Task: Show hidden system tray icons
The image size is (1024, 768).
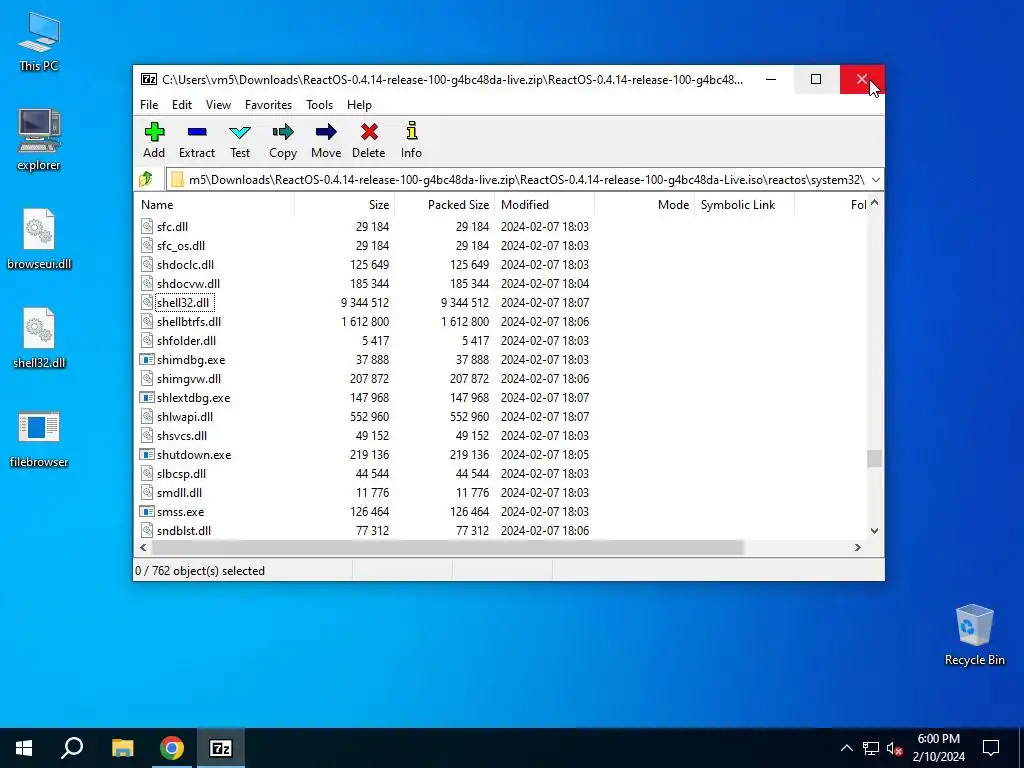Action: 846,748
